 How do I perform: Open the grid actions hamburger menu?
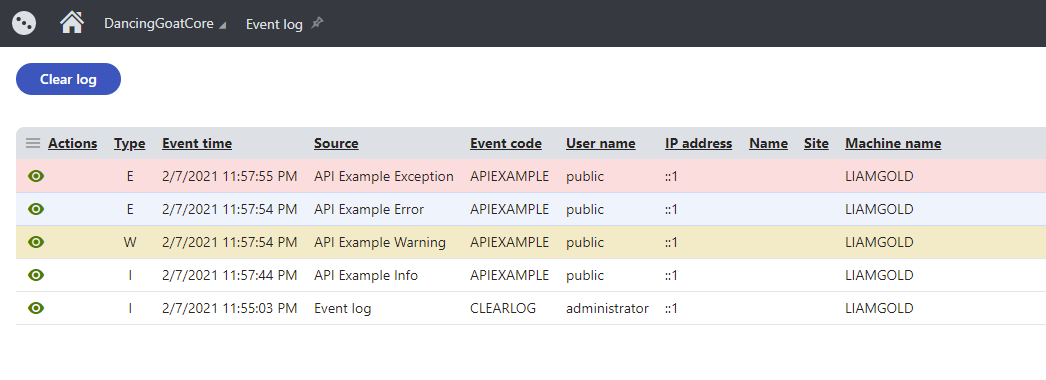pos(33,143)
